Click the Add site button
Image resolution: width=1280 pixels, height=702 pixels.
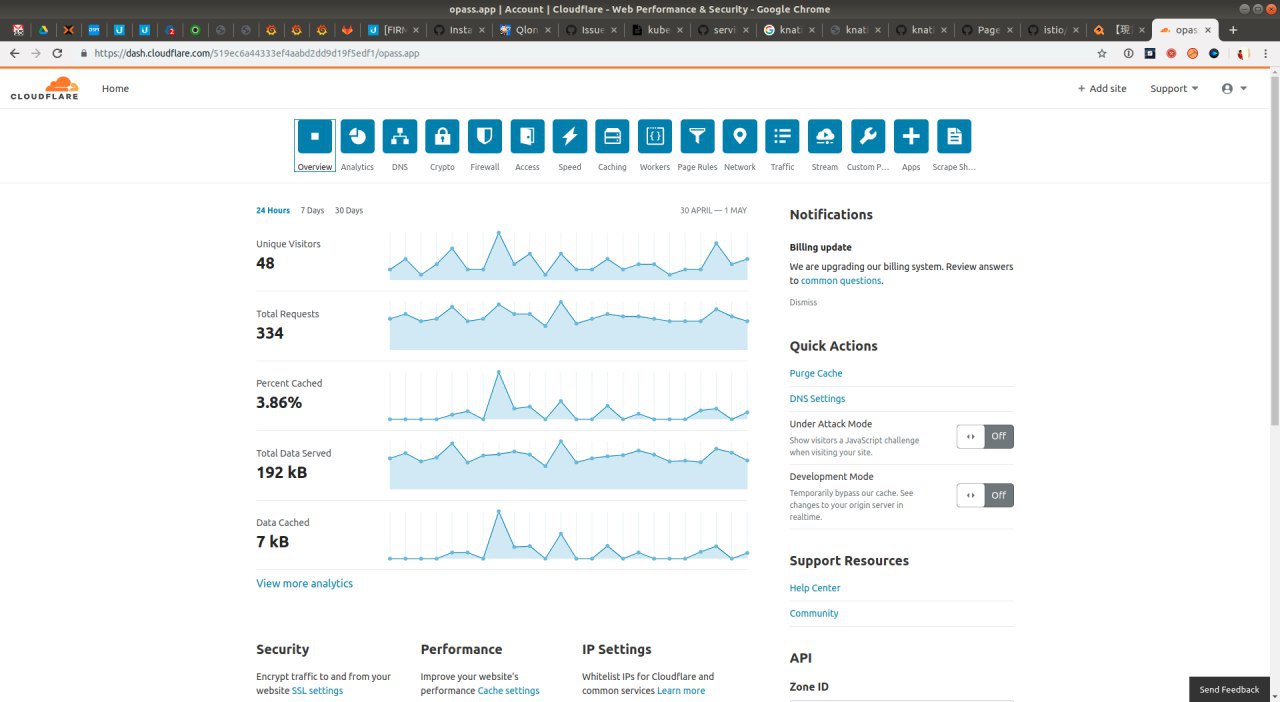(x=1102, y=88)
